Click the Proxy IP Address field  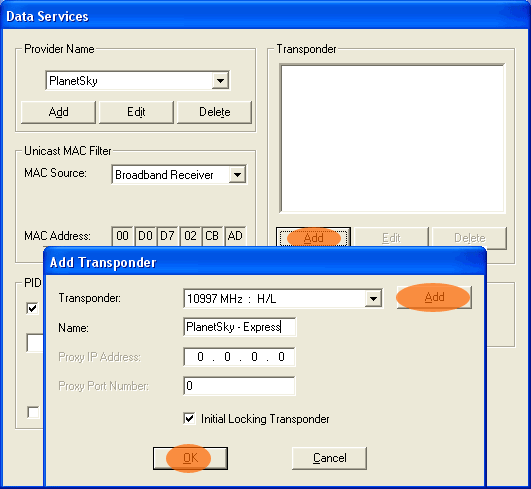(239, 357)
